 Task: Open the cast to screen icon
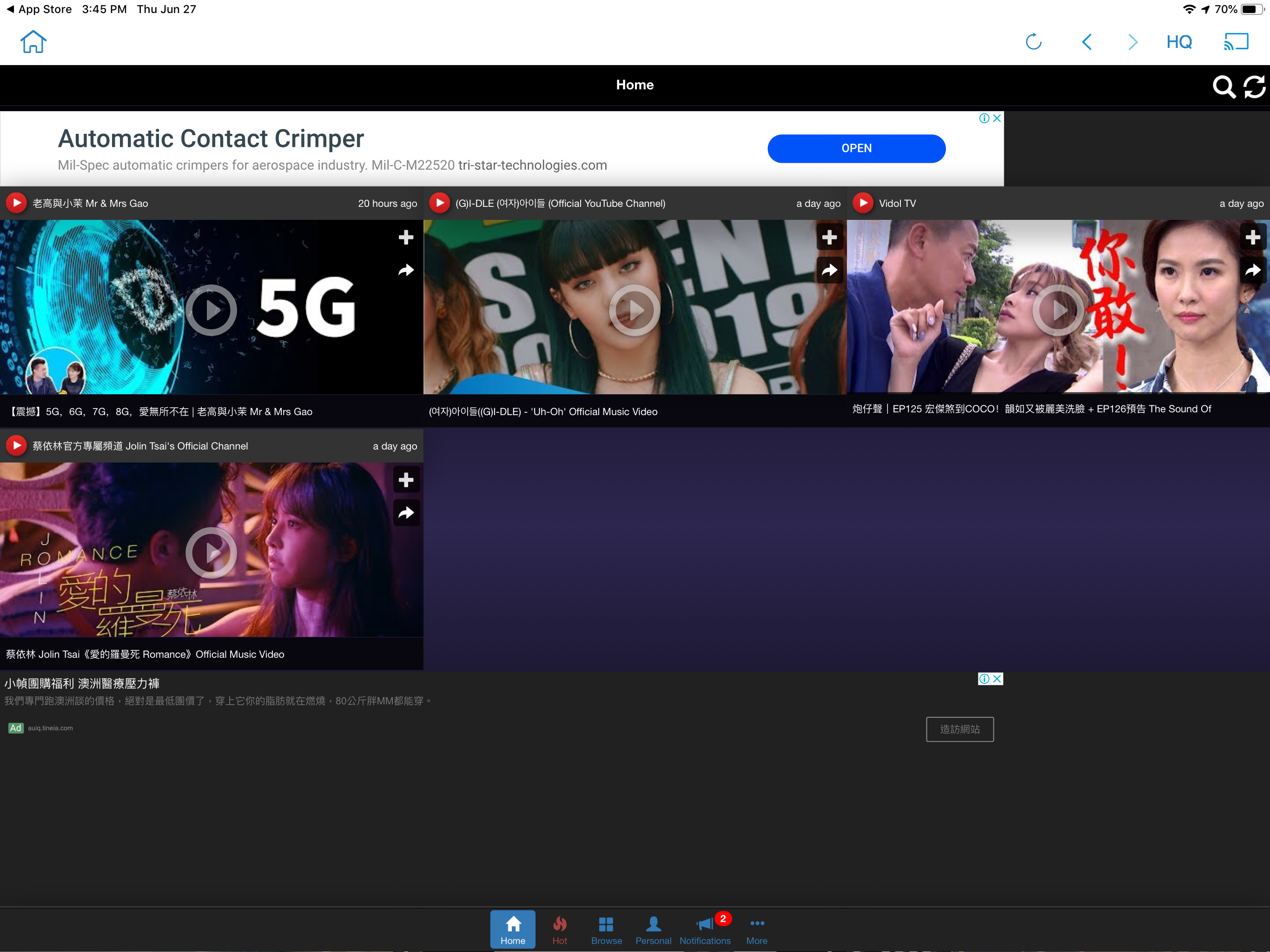(x=1236, y=42)
